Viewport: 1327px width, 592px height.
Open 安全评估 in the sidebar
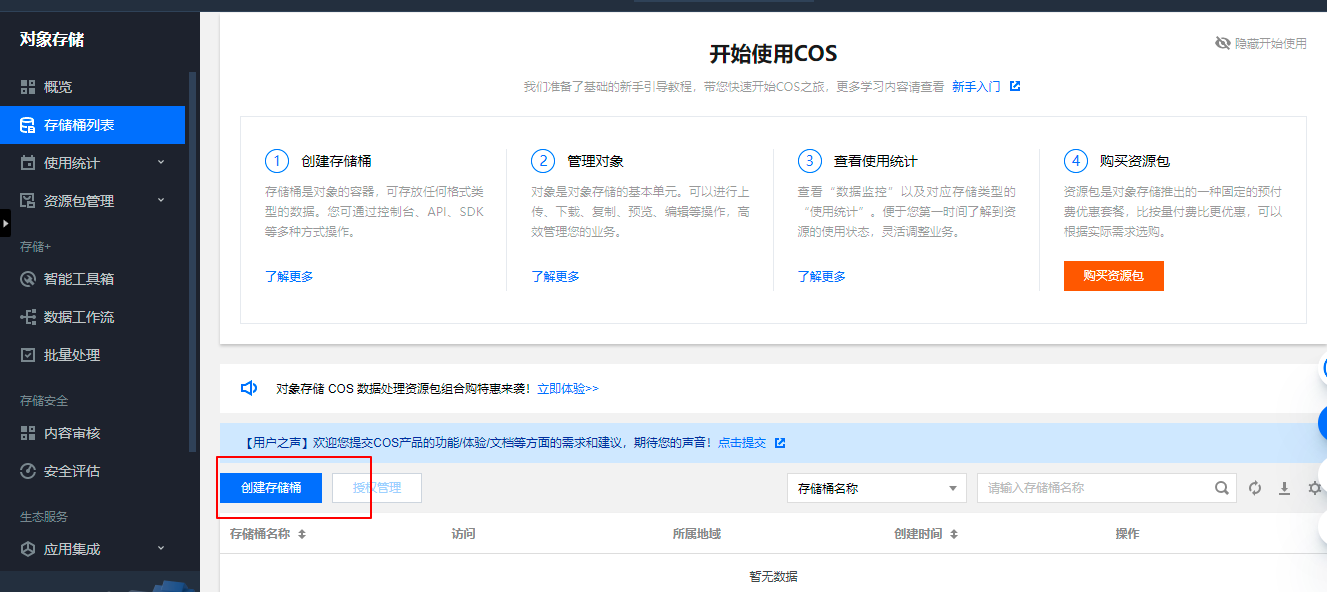click(x=72, y=471)
